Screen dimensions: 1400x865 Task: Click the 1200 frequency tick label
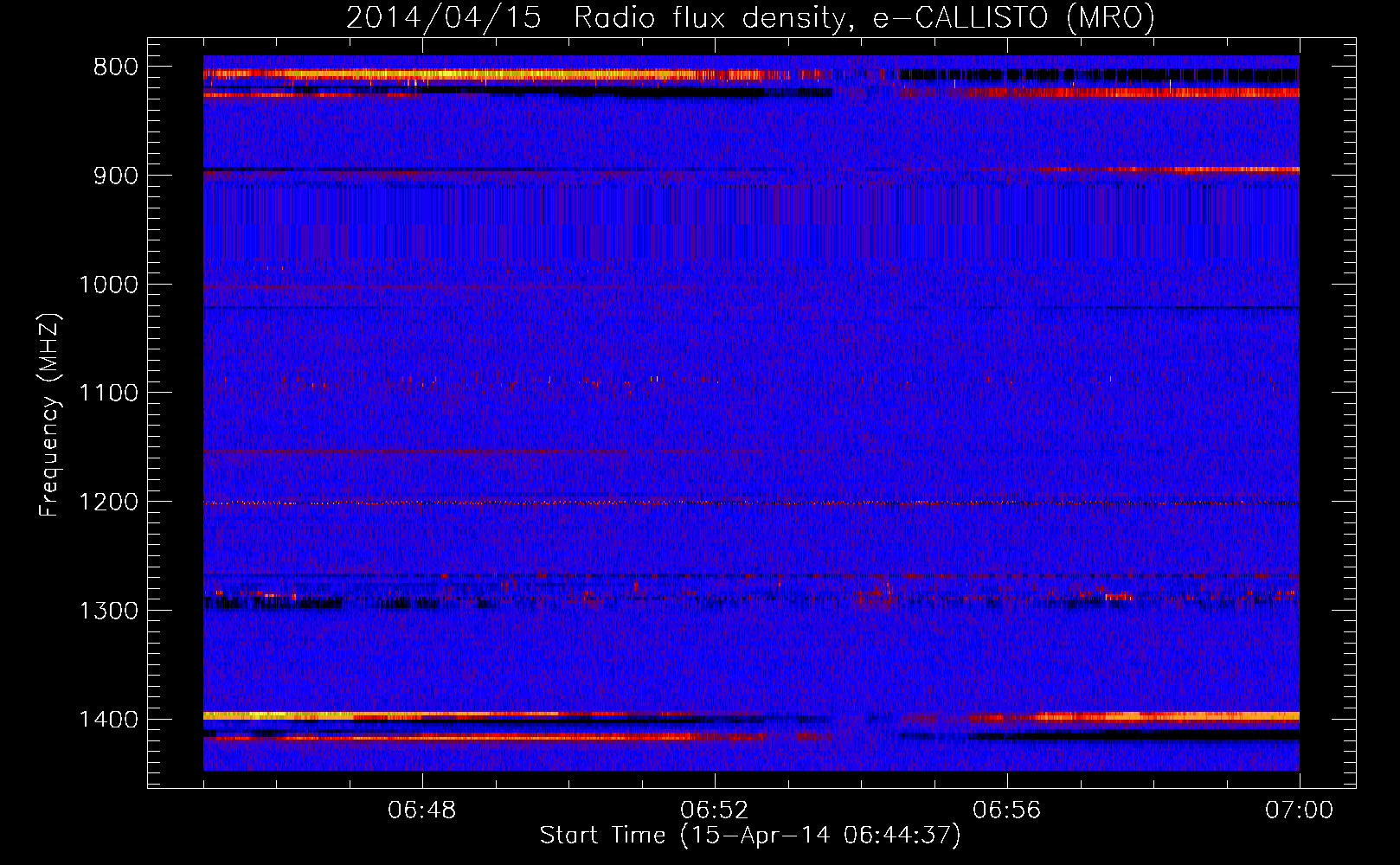coord(108,502)
